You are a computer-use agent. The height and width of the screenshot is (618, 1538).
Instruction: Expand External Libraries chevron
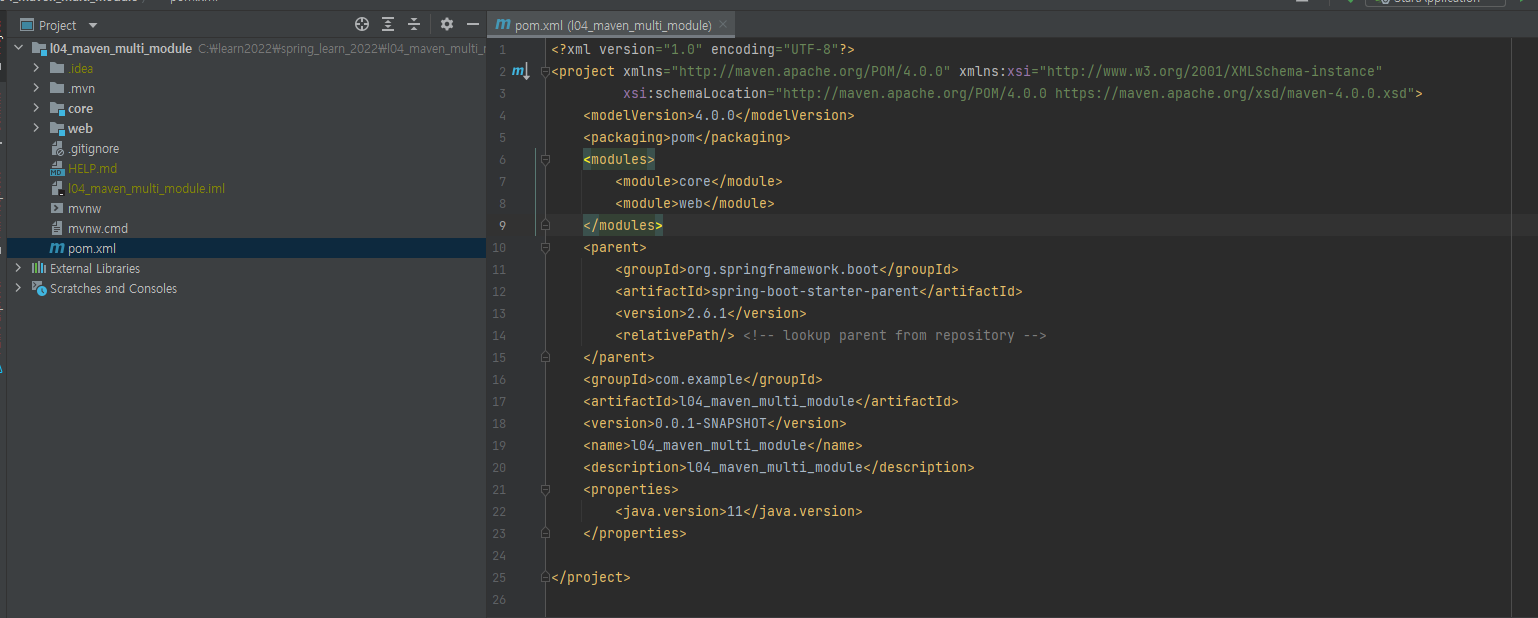pos(18,268)
